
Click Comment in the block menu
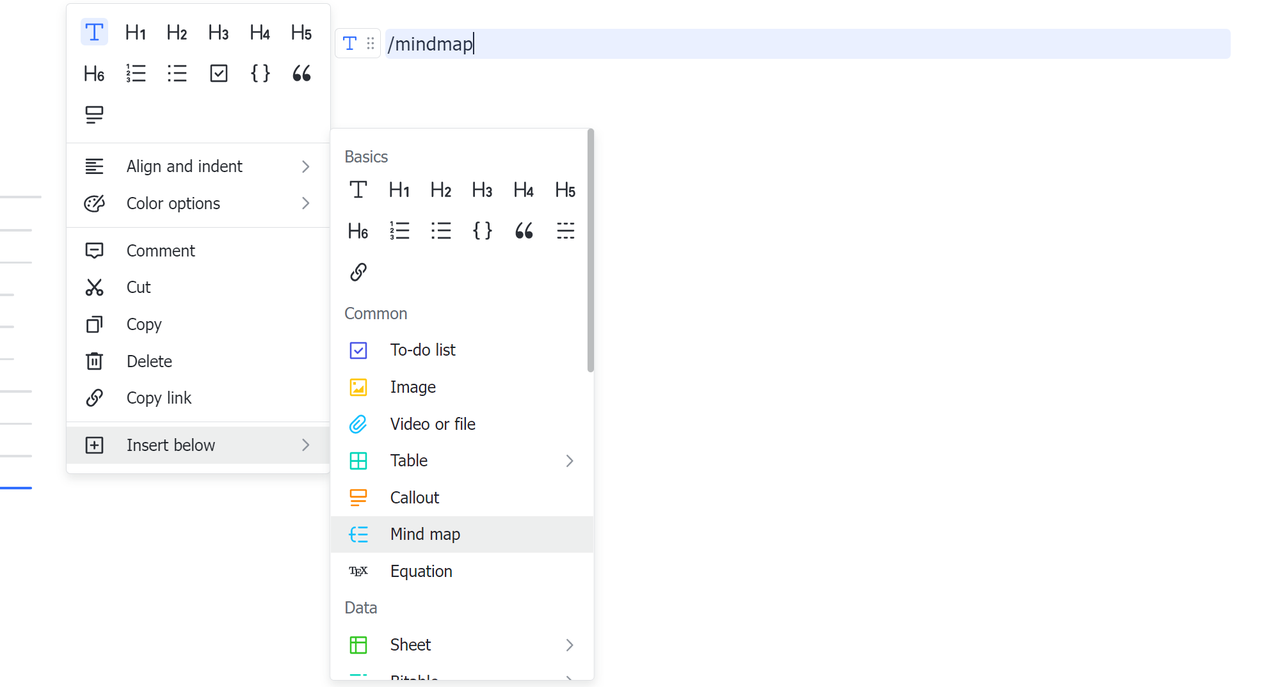tap(160, 250)
